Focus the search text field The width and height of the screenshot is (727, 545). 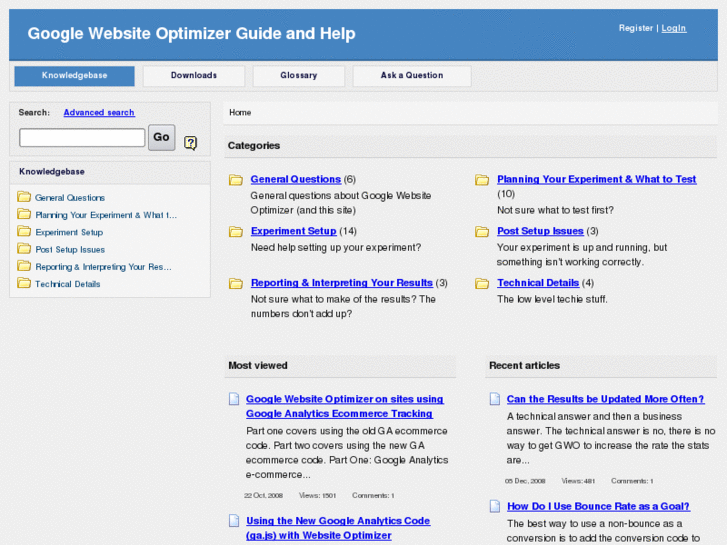coord(82,138)
